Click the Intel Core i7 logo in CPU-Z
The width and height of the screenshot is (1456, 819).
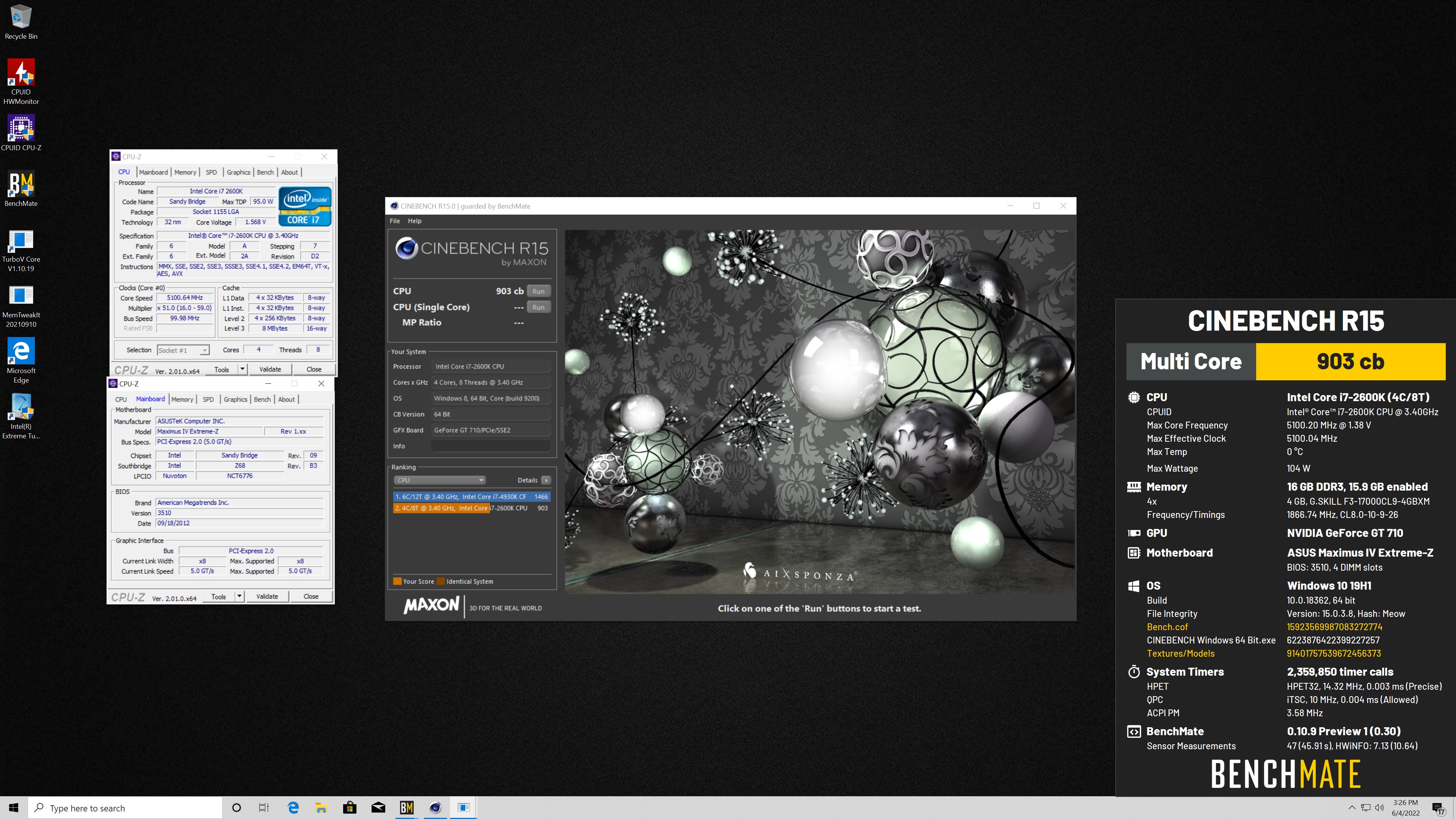tap(304, 206)
